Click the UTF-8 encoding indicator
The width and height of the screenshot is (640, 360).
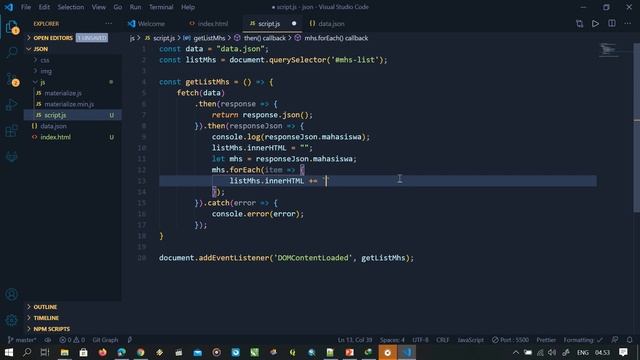point(420,340)
